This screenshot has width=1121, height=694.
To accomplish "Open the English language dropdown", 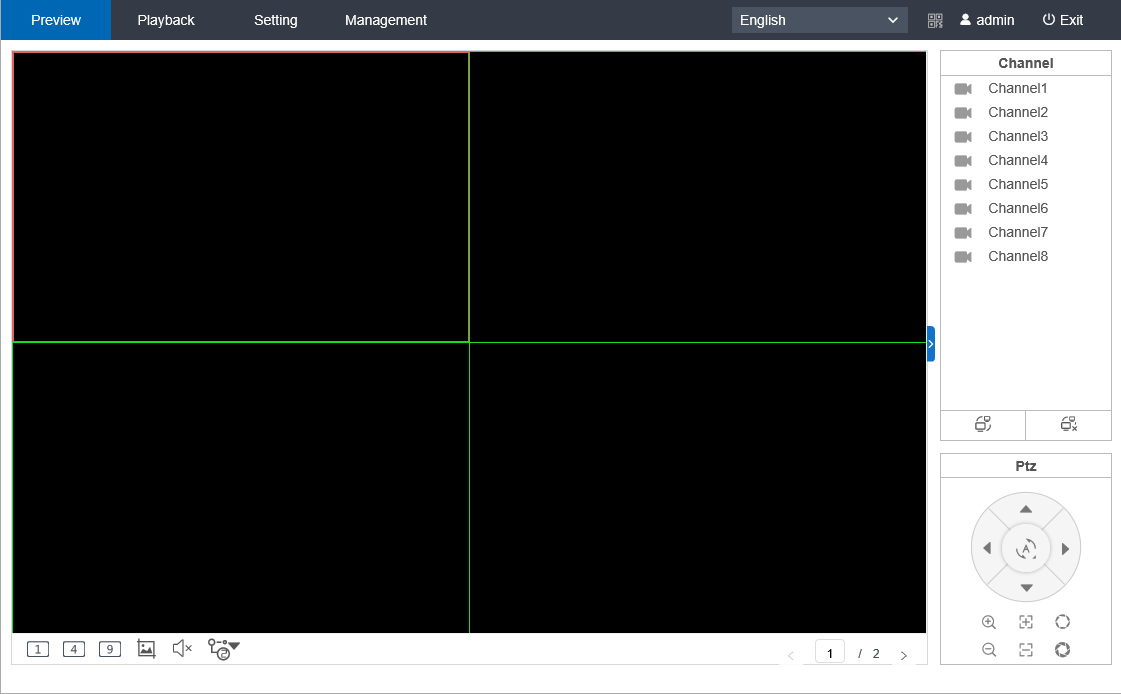I will [819, 20].
